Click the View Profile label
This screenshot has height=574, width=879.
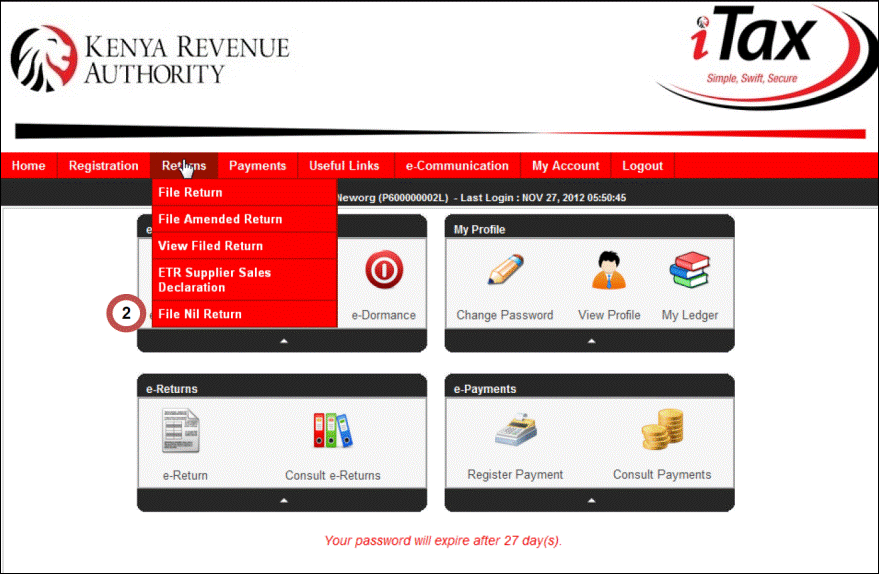(609, 315)
